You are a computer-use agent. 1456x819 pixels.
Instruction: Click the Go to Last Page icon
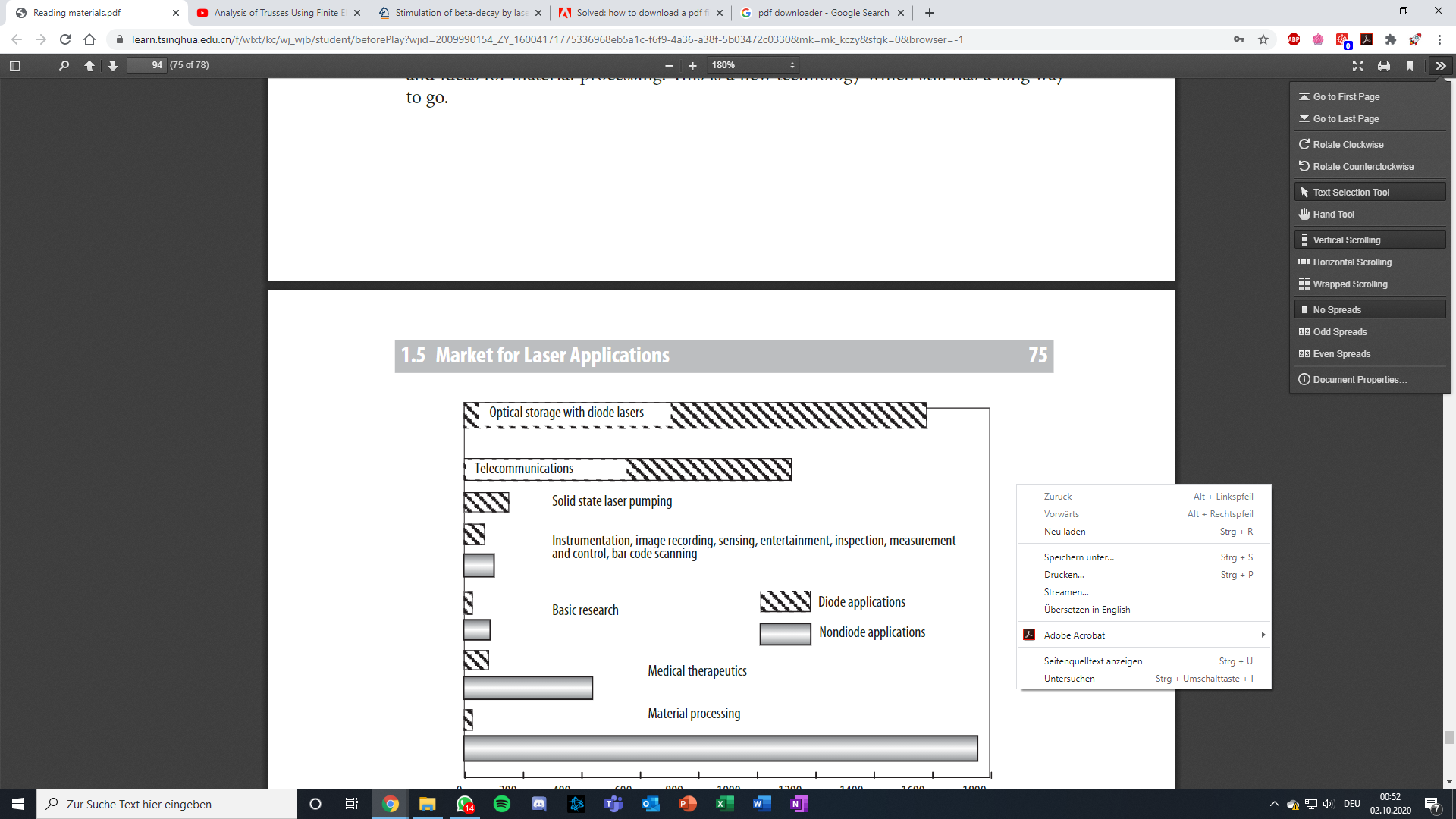point(1304,118)
